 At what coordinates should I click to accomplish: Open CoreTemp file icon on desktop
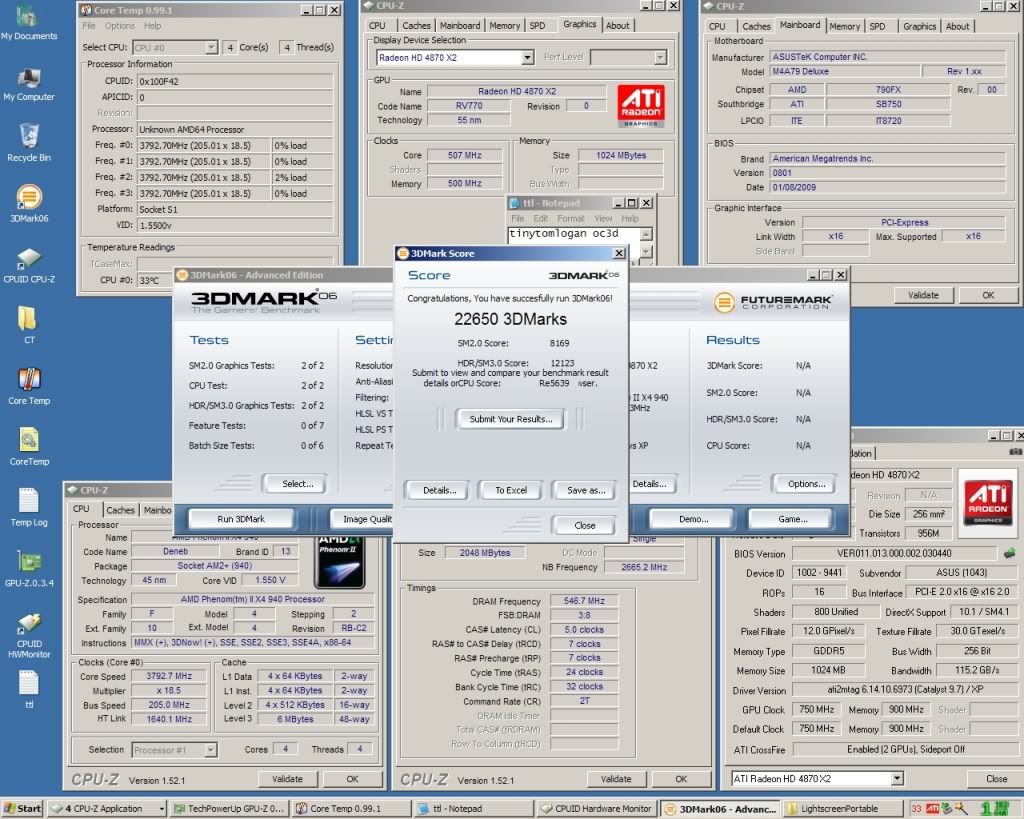pos(29,447)
